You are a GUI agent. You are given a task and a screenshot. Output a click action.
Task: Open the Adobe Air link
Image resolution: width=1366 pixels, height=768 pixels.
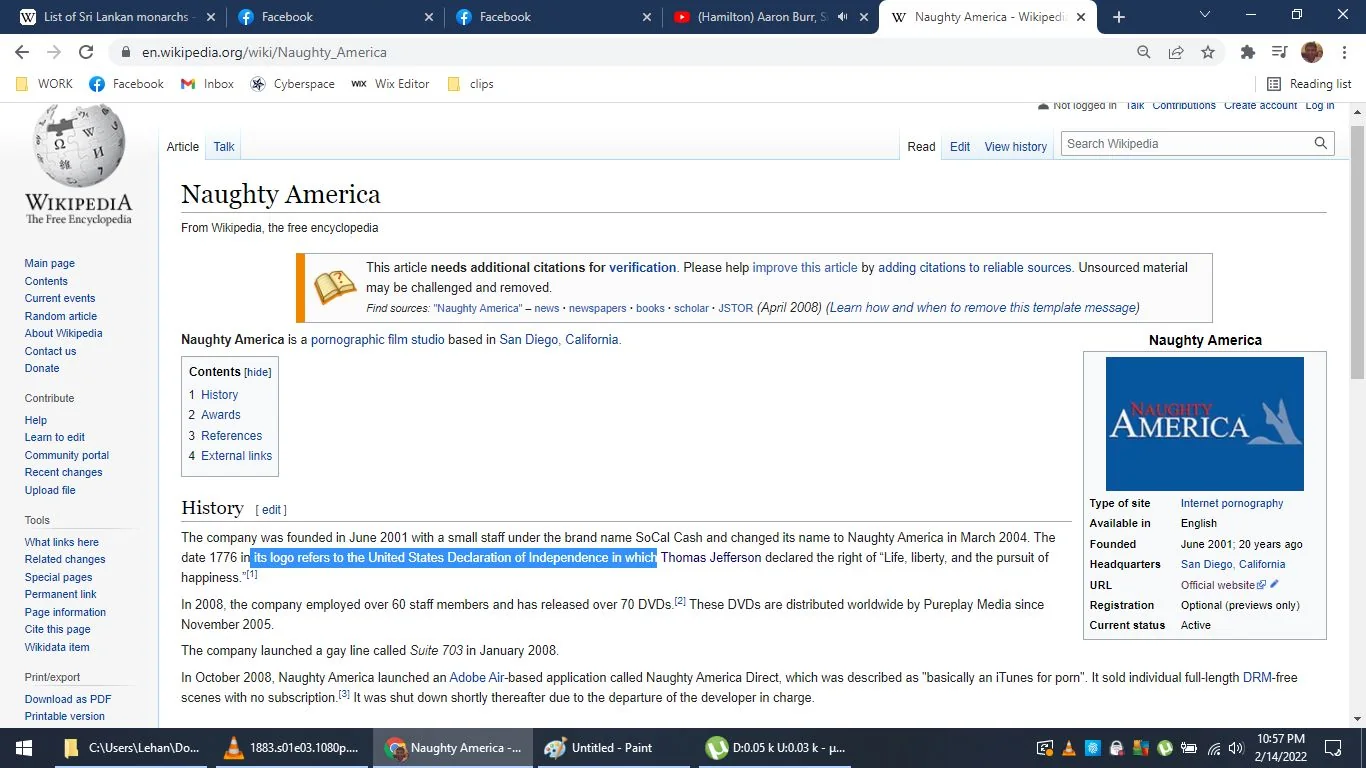tap(476, 678)
